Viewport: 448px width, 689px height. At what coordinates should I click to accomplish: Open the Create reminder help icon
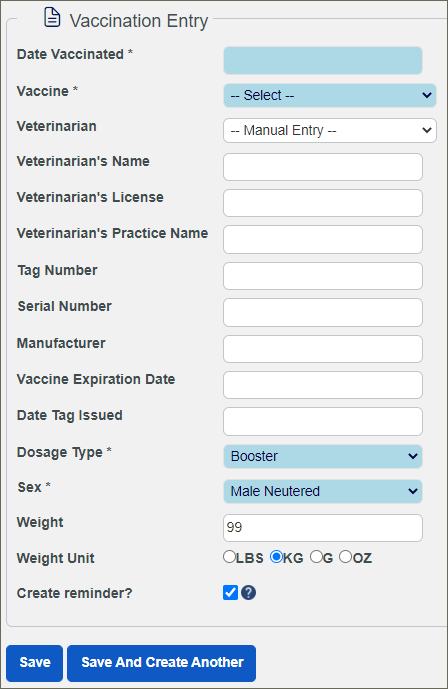click(249, 593)
